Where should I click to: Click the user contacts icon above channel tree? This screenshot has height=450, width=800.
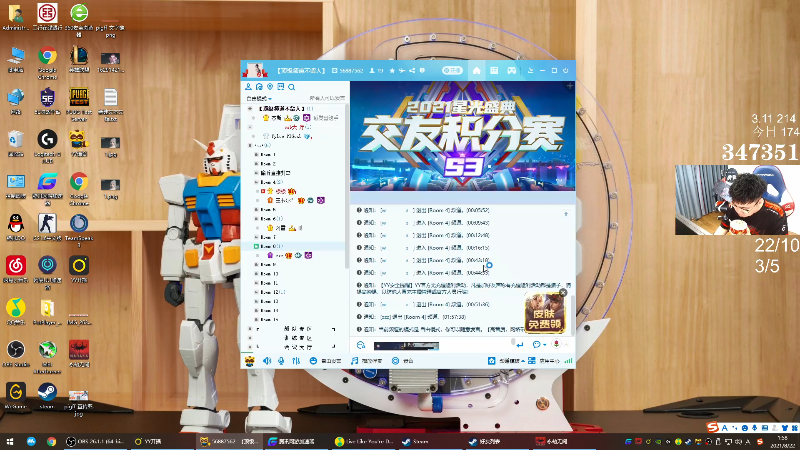248,87
